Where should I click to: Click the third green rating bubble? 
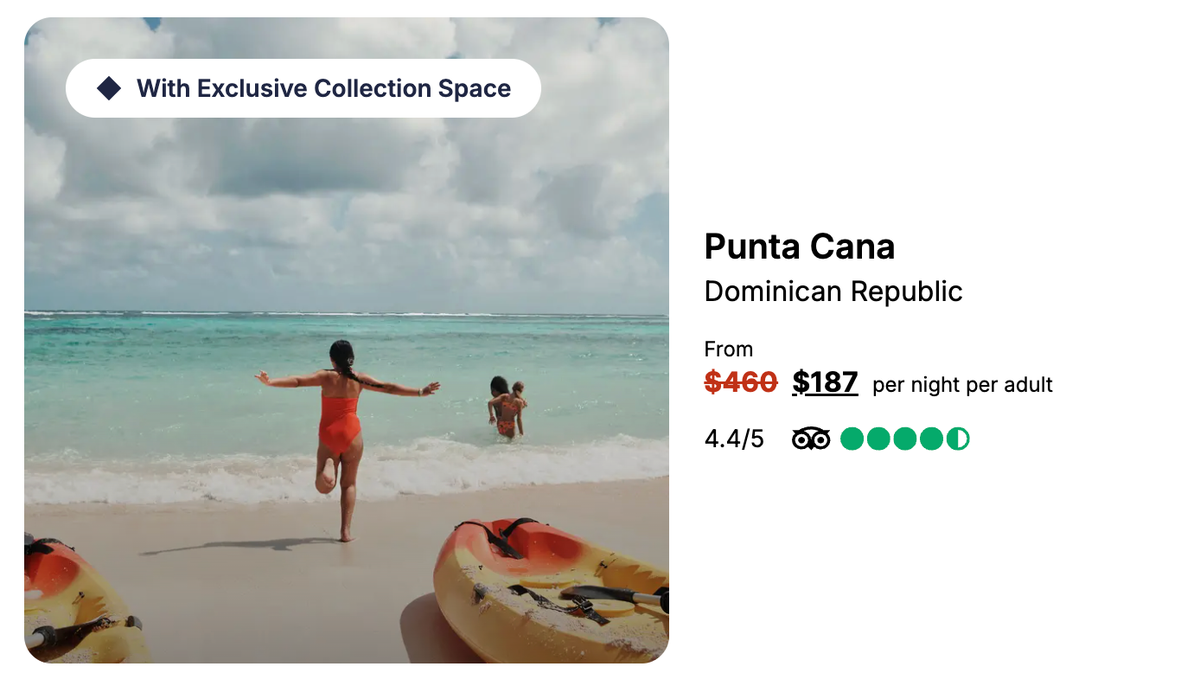coord(903,438)
